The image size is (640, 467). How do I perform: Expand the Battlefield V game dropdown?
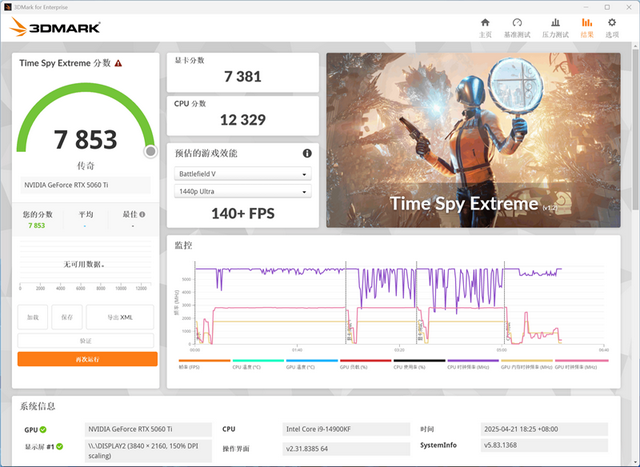click(243, 173)
